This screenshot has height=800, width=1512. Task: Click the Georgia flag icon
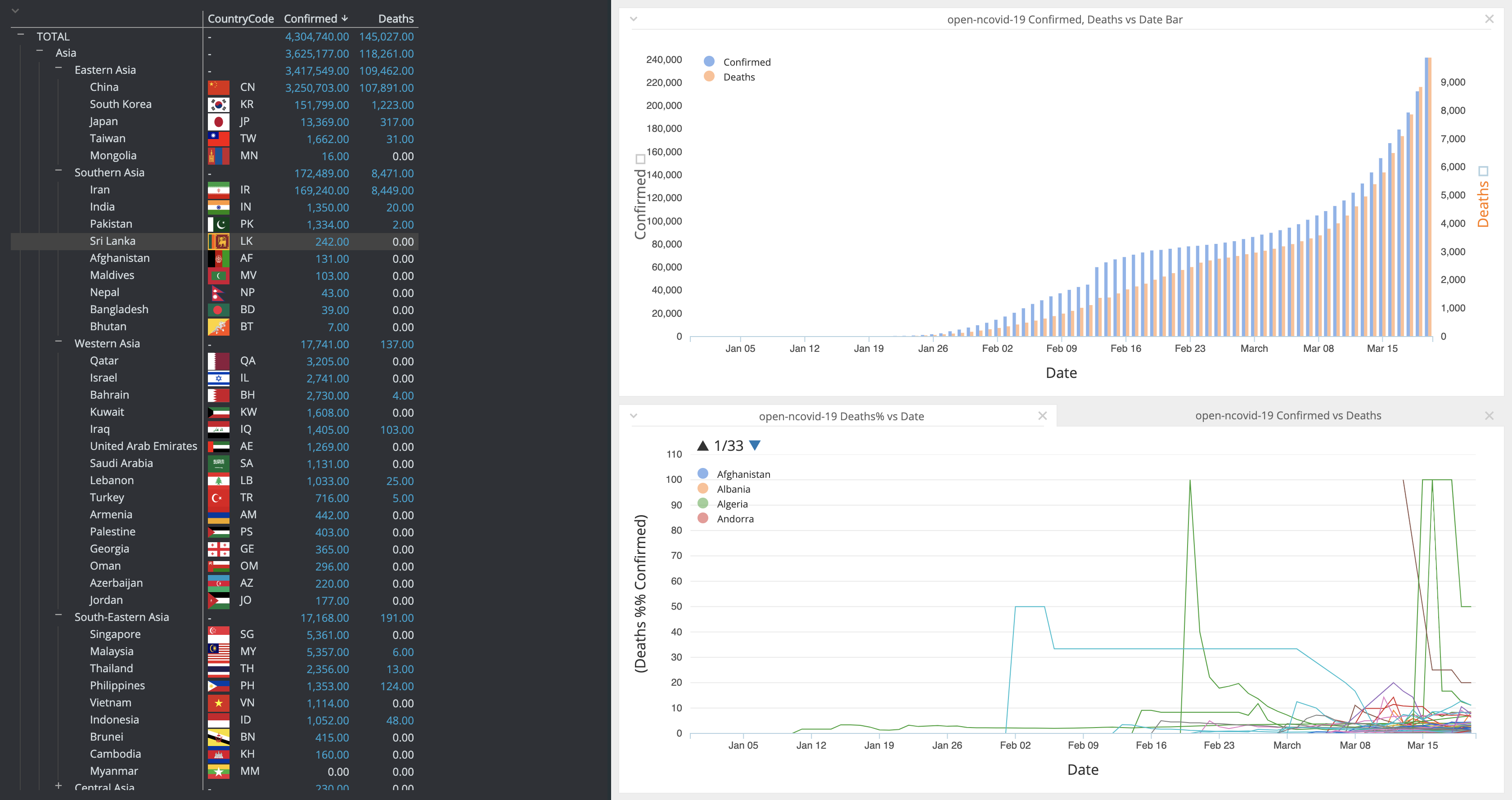click(218, 549)
